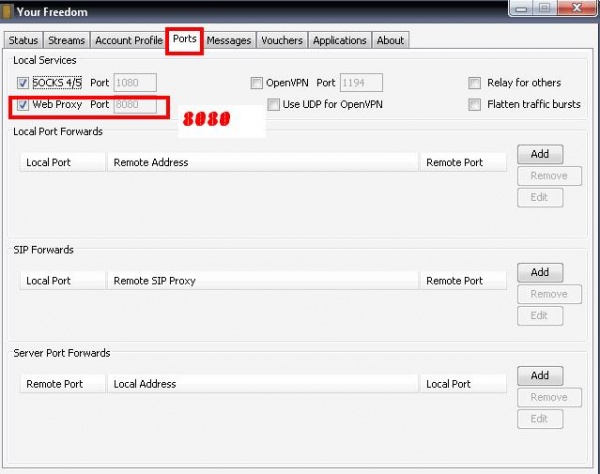Add a Local Port Forward entry
This screenshot has width=600, height=474.
point(540,154)
